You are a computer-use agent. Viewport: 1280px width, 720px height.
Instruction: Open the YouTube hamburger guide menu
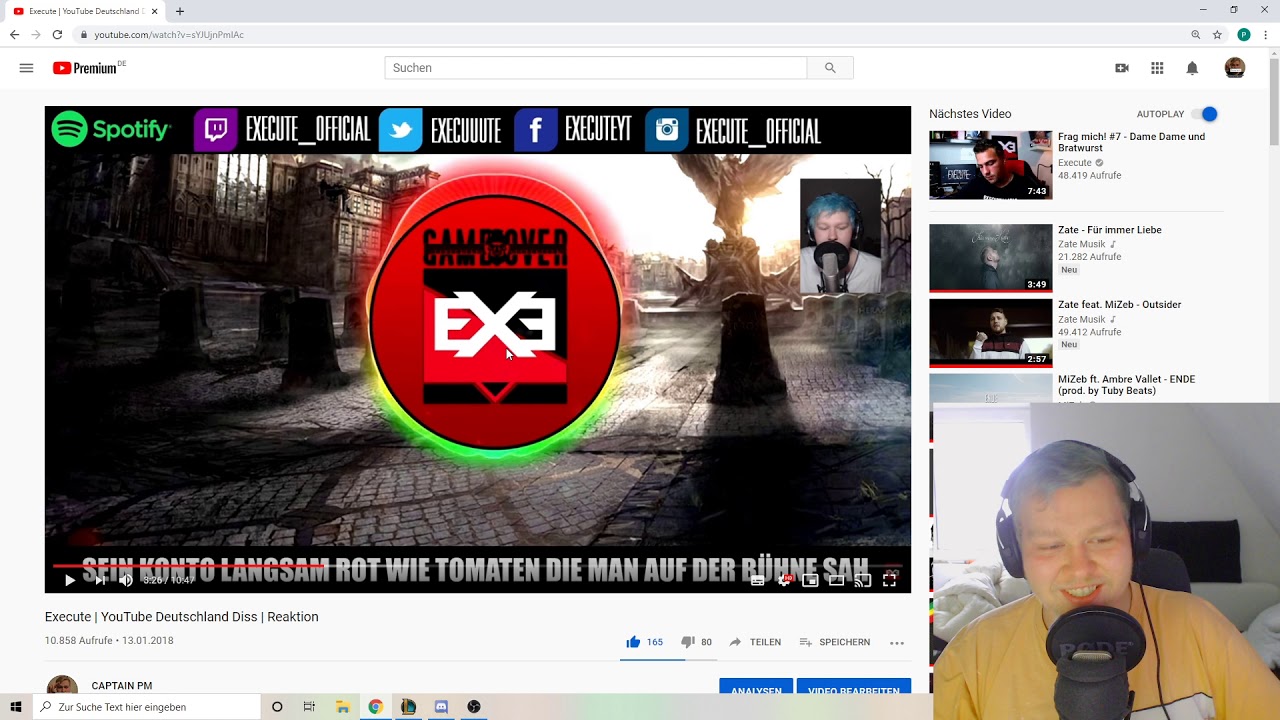click(26, 68)
